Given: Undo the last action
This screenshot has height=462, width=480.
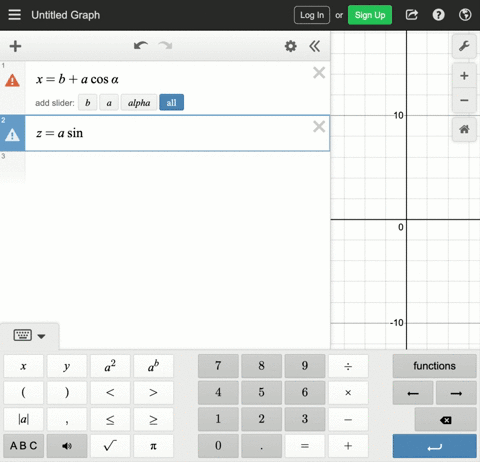Looking at the screenshot, I should pos(141,46).
